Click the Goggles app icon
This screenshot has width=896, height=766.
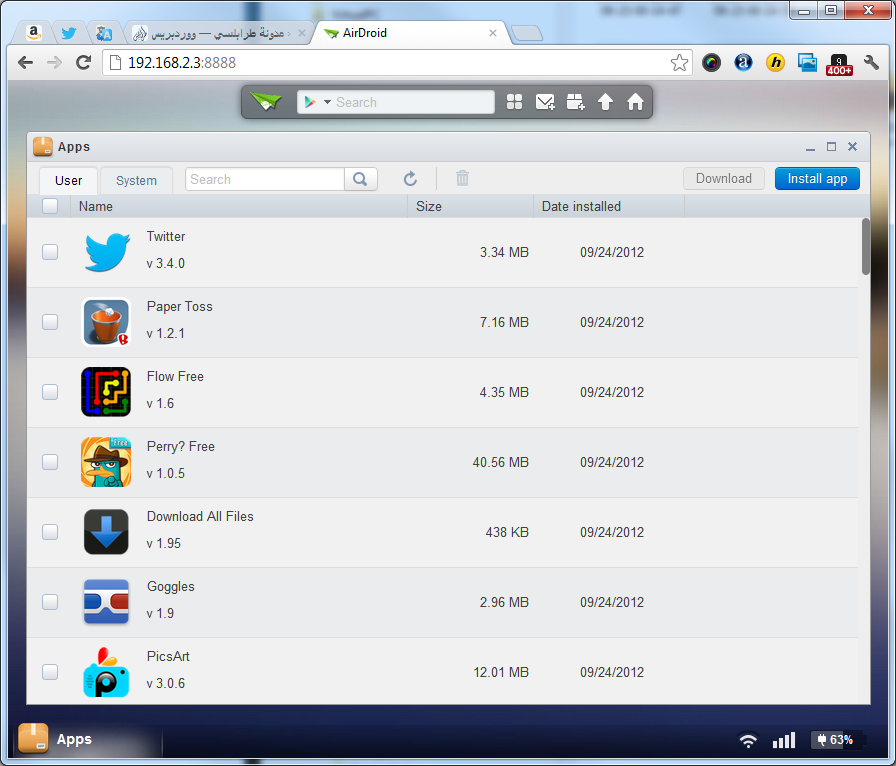pos(106,601)
